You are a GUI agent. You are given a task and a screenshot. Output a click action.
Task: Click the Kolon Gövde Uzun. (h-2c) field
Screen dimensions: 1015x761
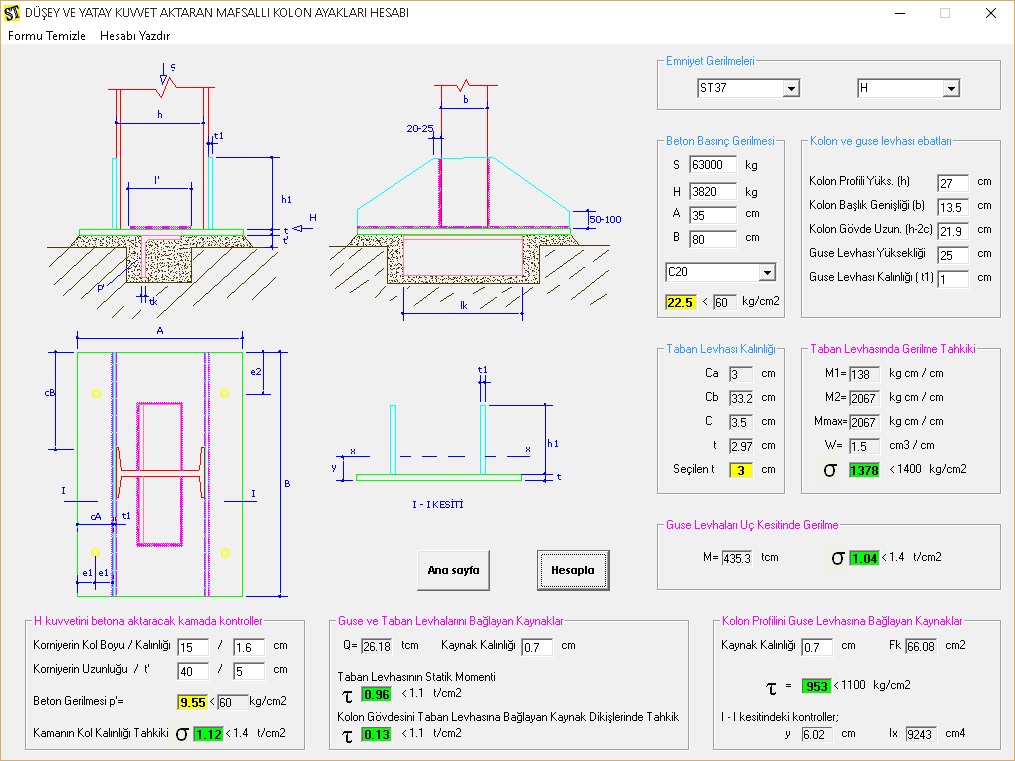click(x=953, y=231)
